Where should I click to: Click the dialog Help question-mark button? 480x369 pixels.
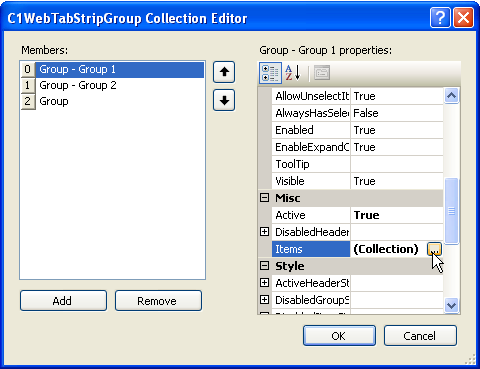coord(440,17)
